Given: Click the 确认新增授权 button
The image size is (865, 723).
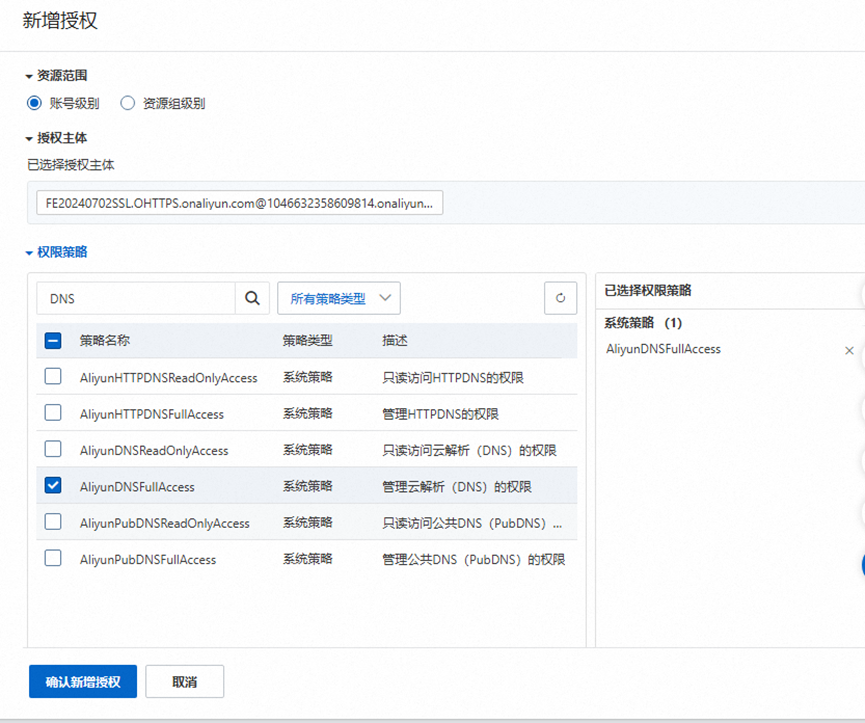Looking at the screenshot, I should 83,682.
